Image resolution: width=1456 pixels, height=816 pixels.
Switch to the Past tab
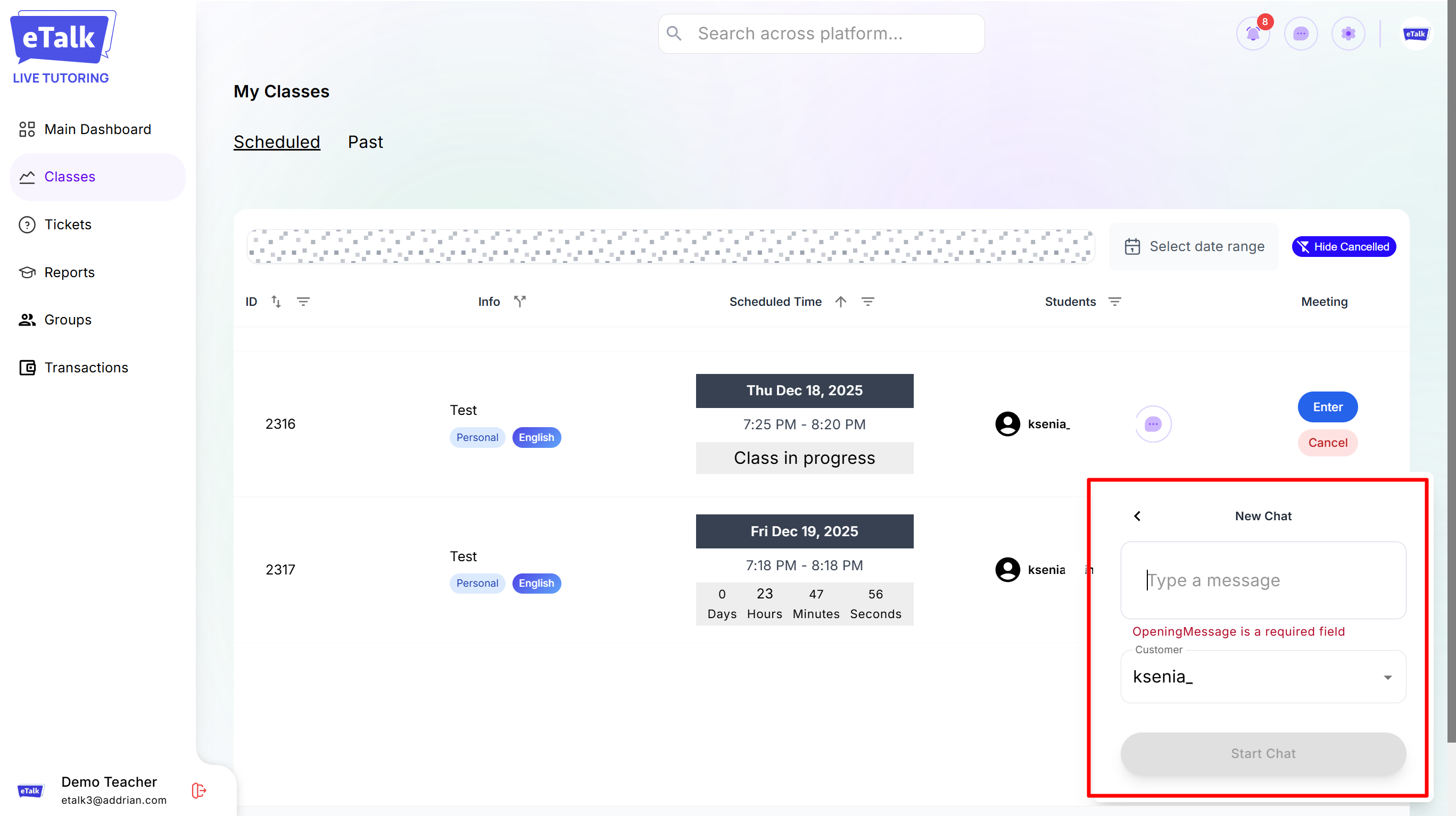pyautogui.click(x=365, y=142)
